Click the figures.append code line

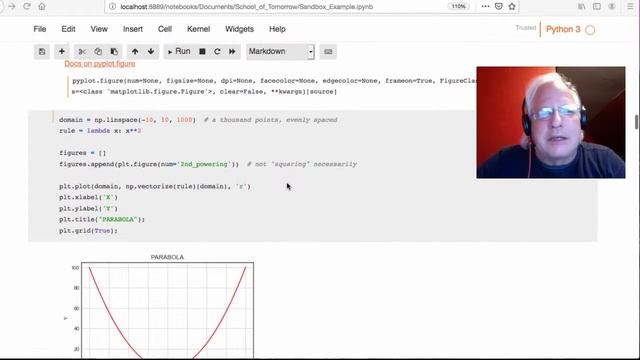coord(208,164)
